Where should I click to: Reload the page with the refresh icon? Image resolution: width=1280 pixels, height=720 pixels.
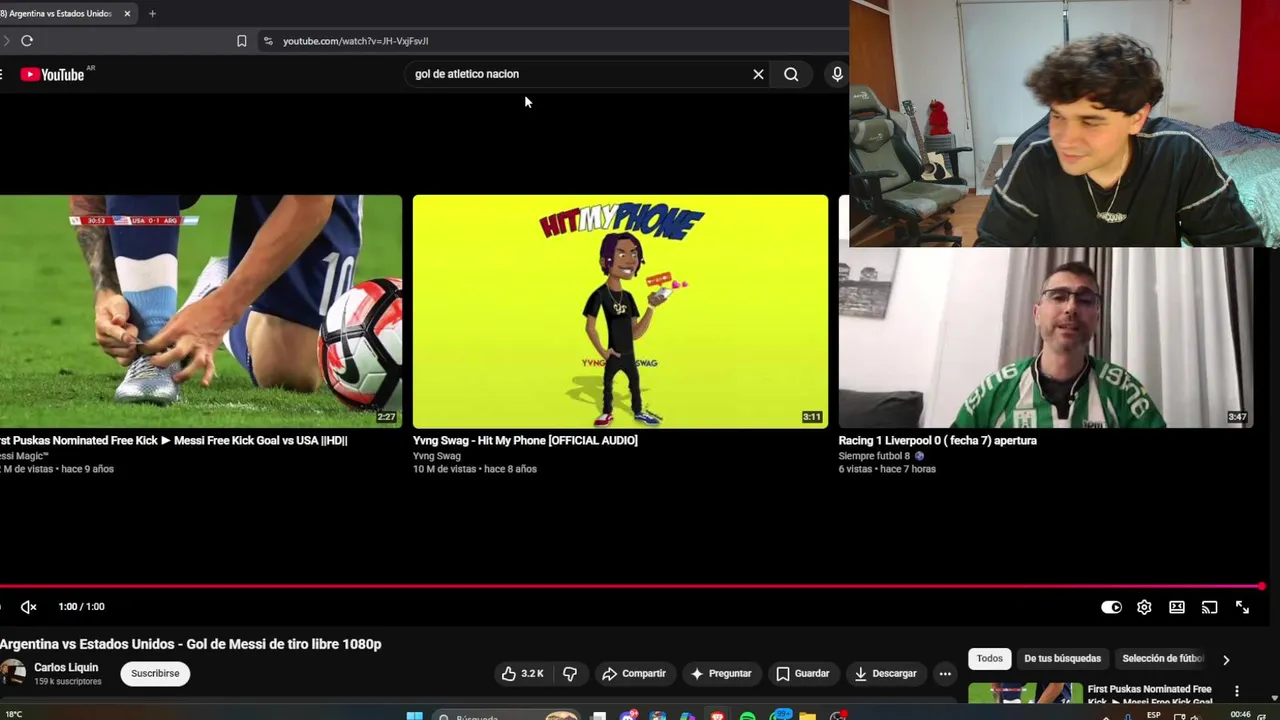(27, 41)
